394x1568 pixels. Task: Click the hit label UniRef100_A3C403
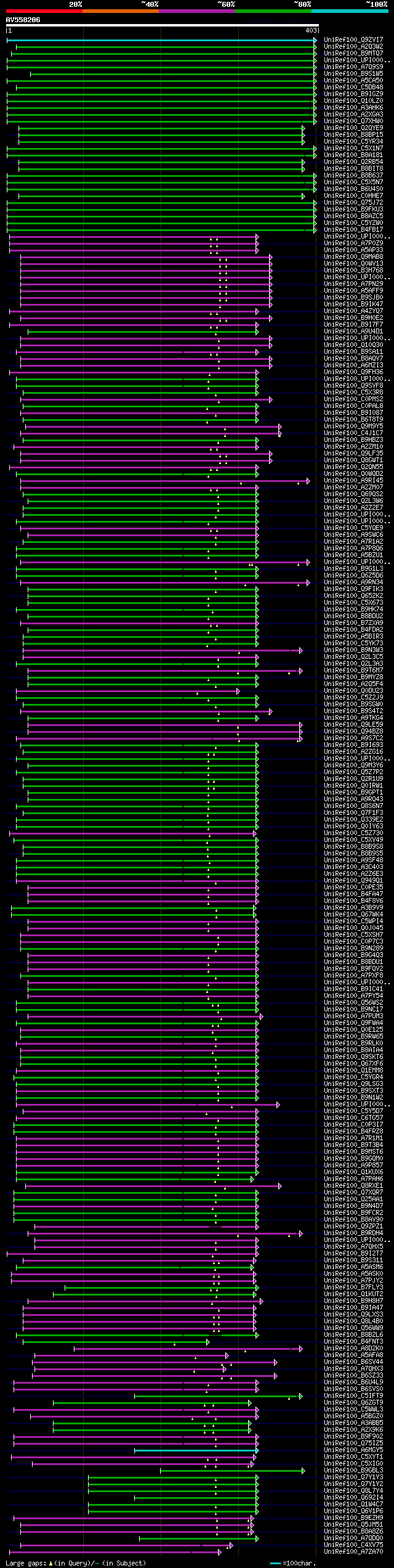tap(353, 867)
